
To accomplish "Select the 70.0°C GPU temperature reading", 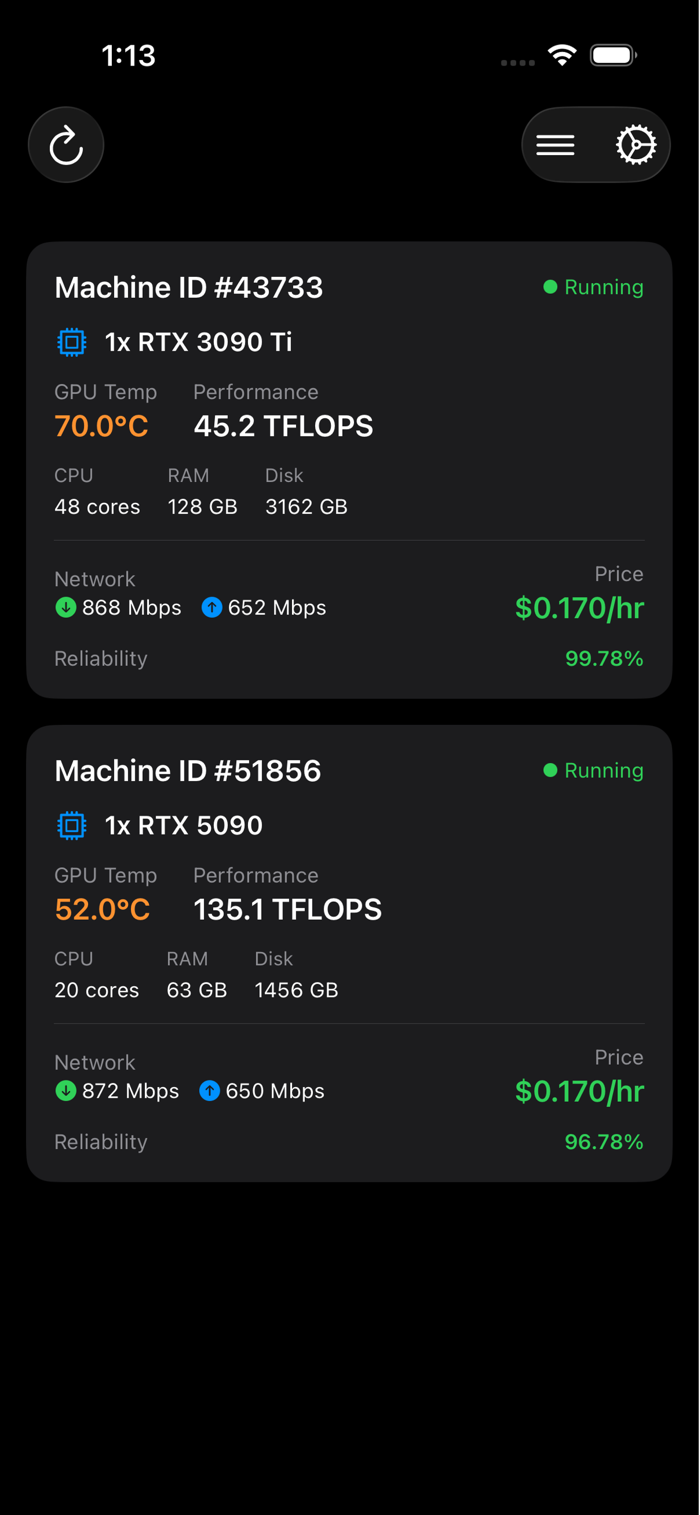I will (101, 426).
